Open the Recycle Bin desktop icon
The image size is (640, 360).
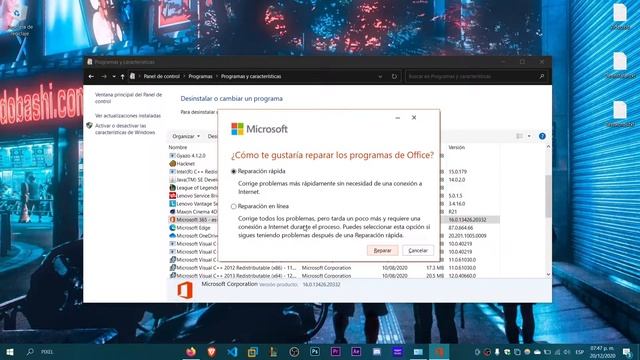tap(19, 18)
